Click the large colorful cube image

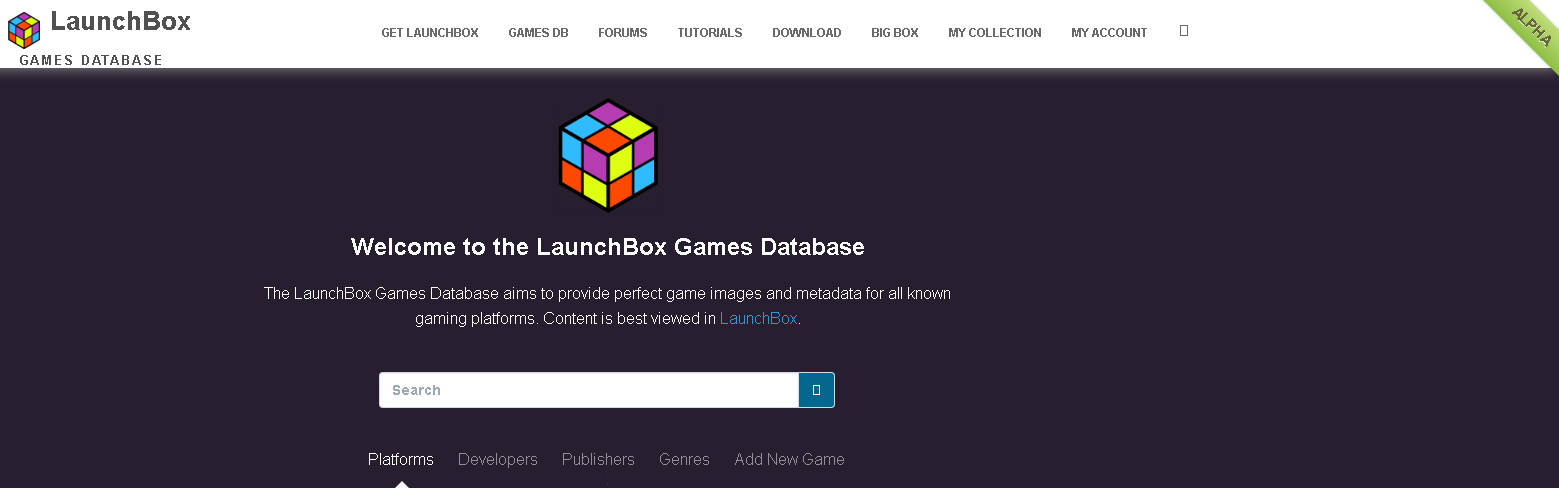(608, 155)
